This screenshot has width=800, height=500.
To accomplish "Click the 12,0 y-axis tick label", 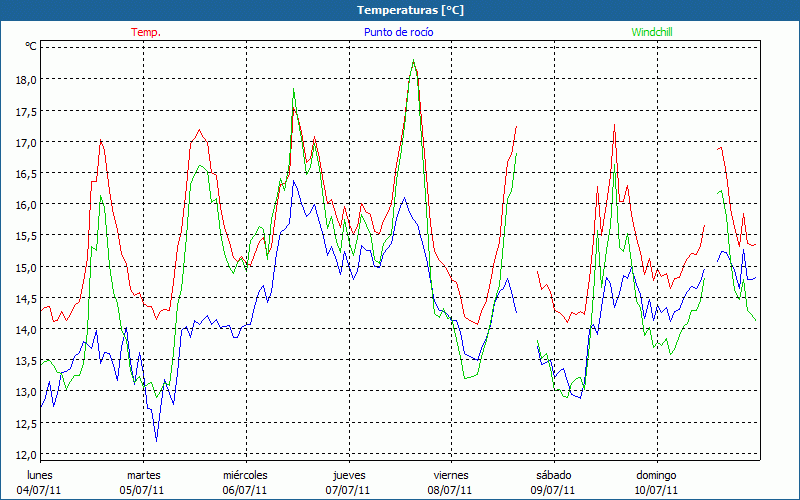I will [x=25, y=454].
